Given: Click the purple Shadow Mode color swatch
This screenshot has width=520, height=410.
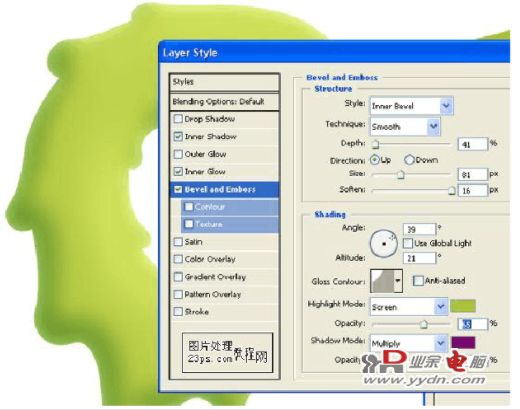Looking at the screenshot, I should [463, 343].
